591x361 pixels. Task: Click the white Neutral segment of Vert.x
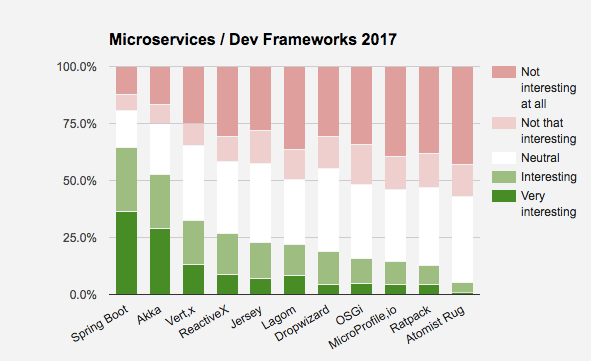click(x=193, y=183)
